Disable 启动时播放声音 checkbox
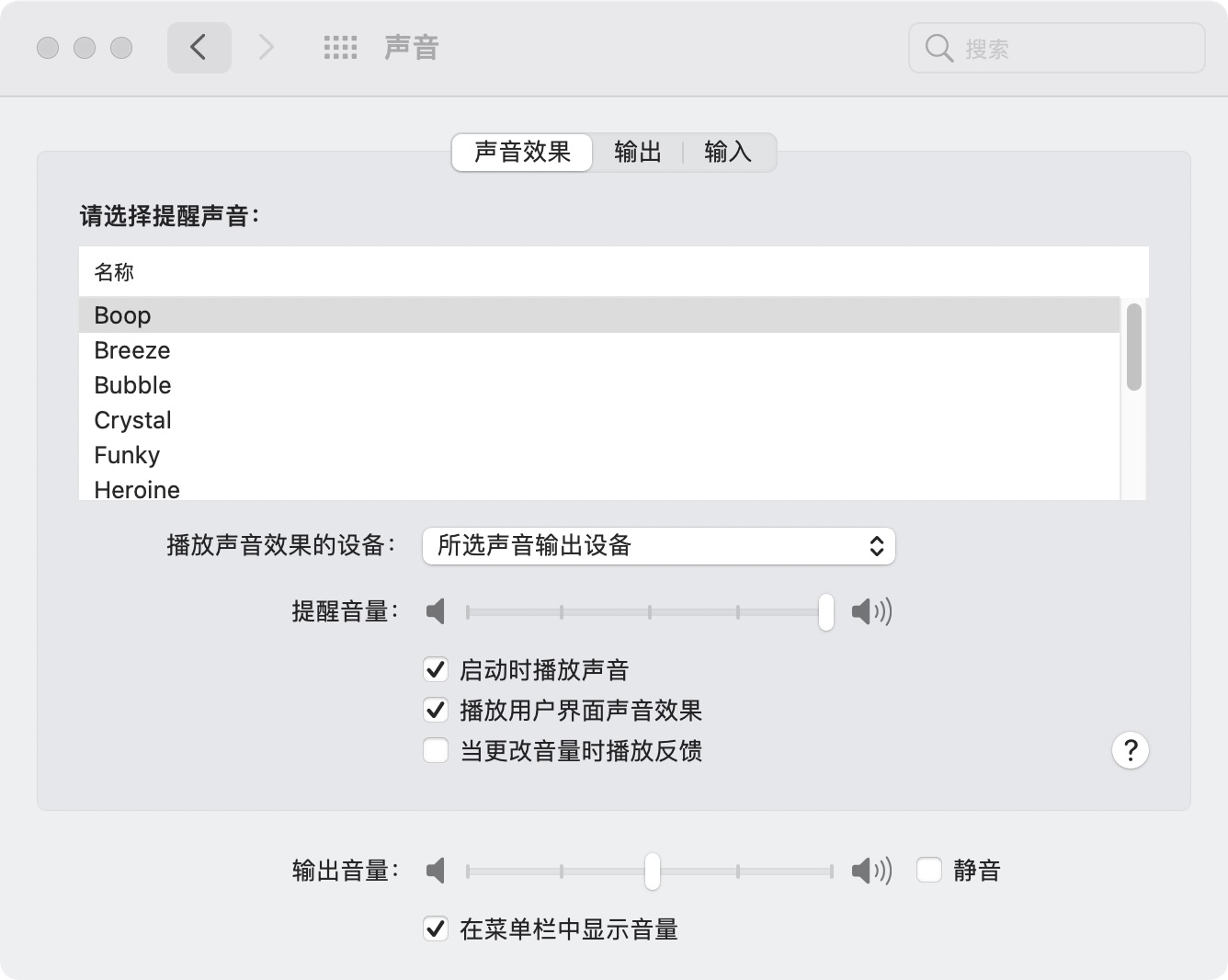This screenshot has width=1228, height=980. click(436, 670)
